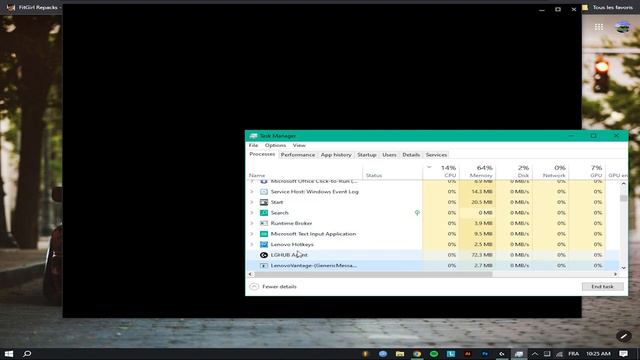Click the LenovoVantage process icon
The width and height of the screenshot is (640, 360).
(x=264, y=266)
